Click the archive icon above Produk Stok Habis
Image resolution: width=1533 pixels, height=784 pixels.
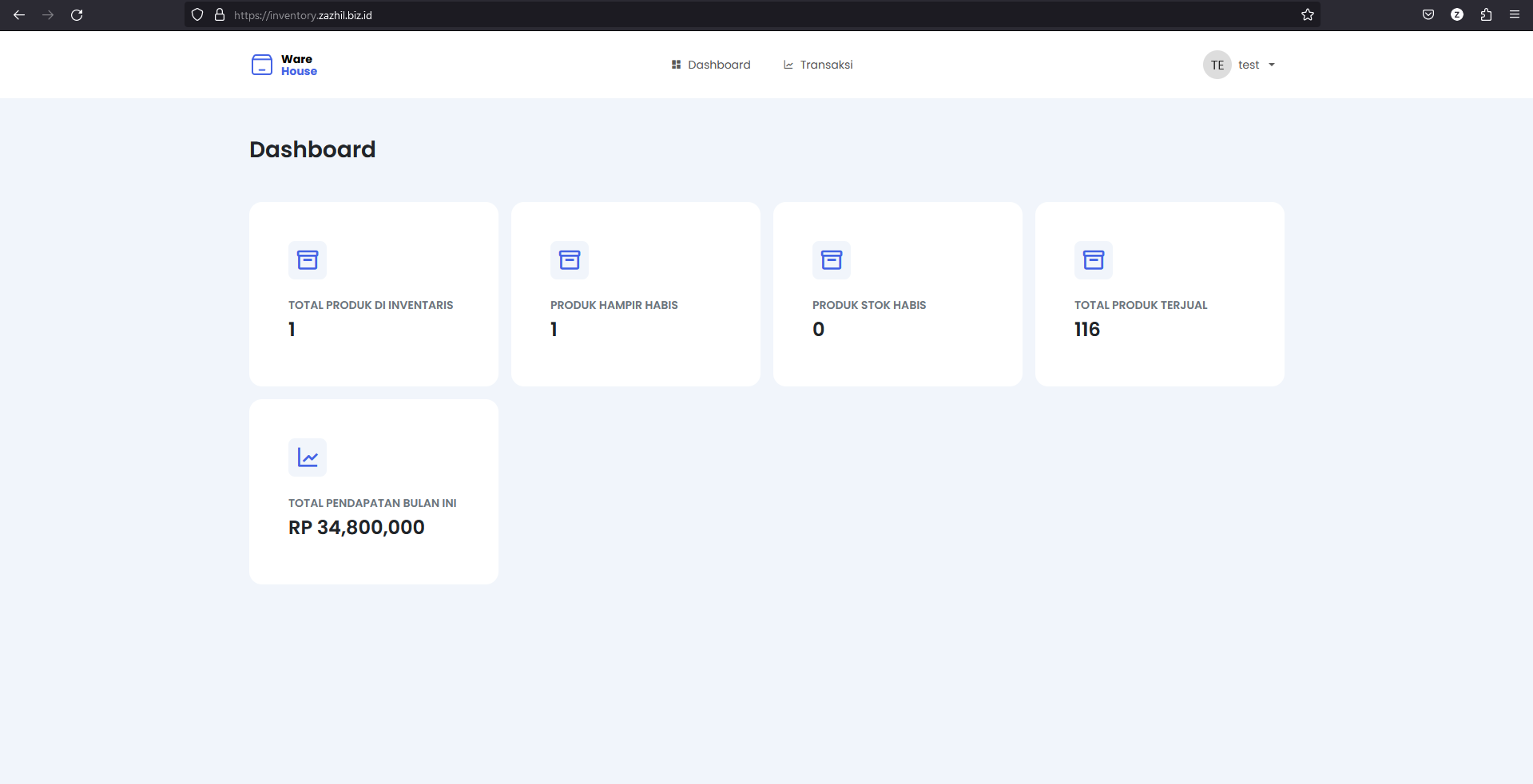pos(832,260)
